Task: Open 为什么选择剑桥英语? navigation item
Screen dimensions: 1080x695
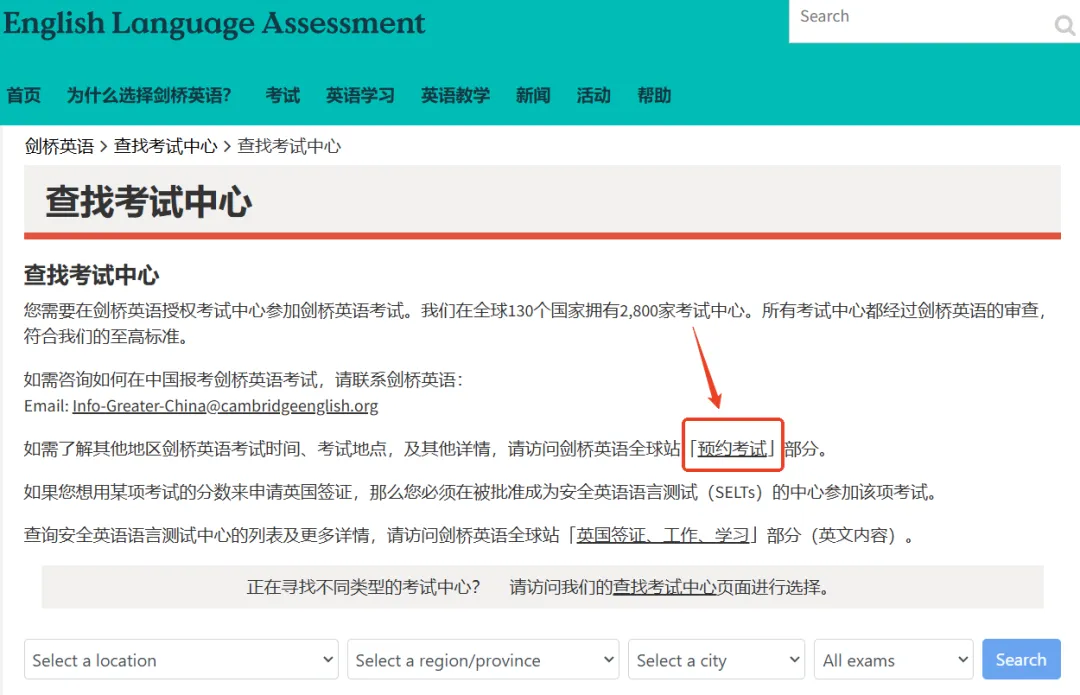Action: 148,95
